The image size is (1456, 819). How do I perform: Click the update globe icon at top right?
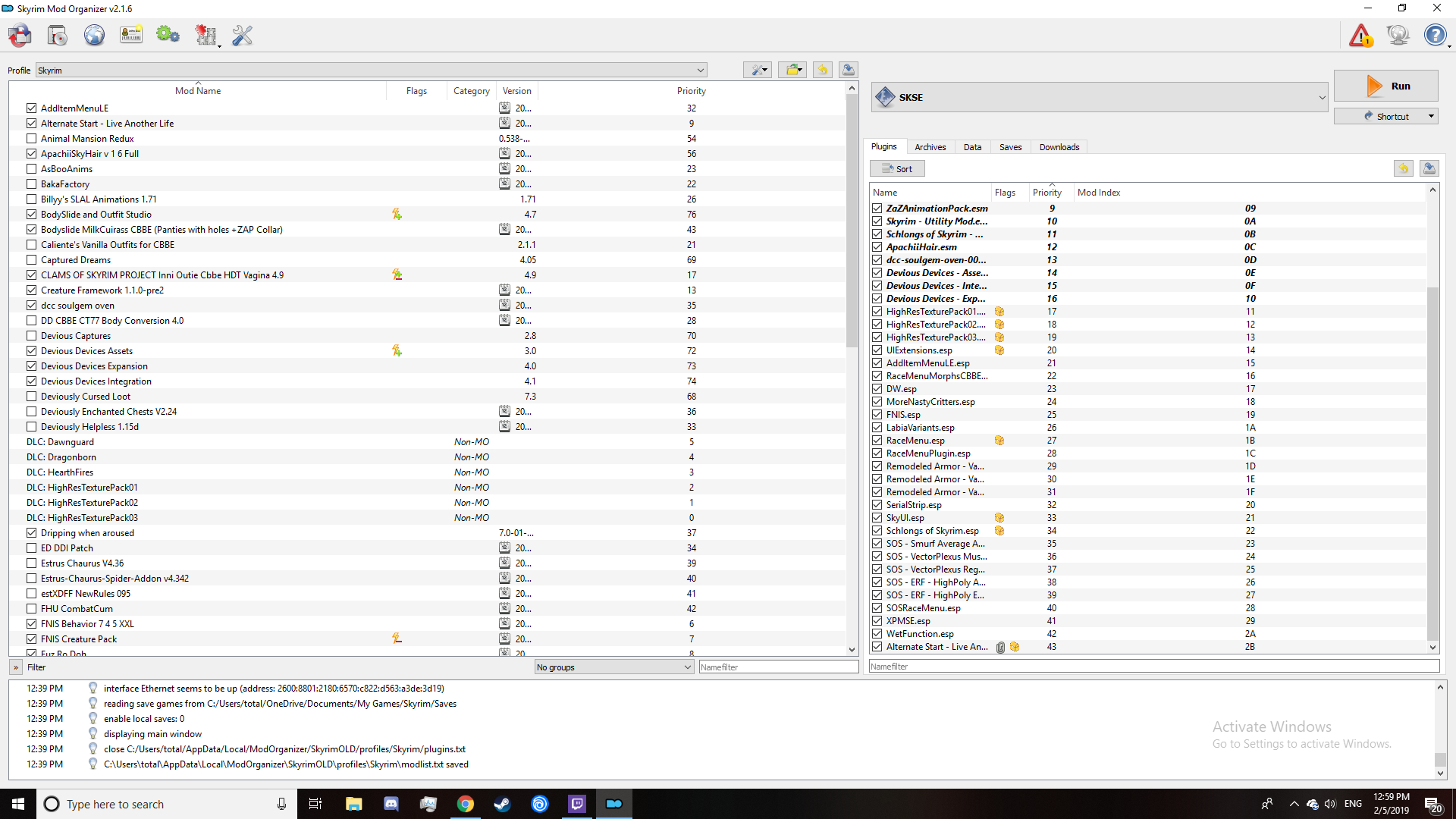click(x=1398, y=35)
